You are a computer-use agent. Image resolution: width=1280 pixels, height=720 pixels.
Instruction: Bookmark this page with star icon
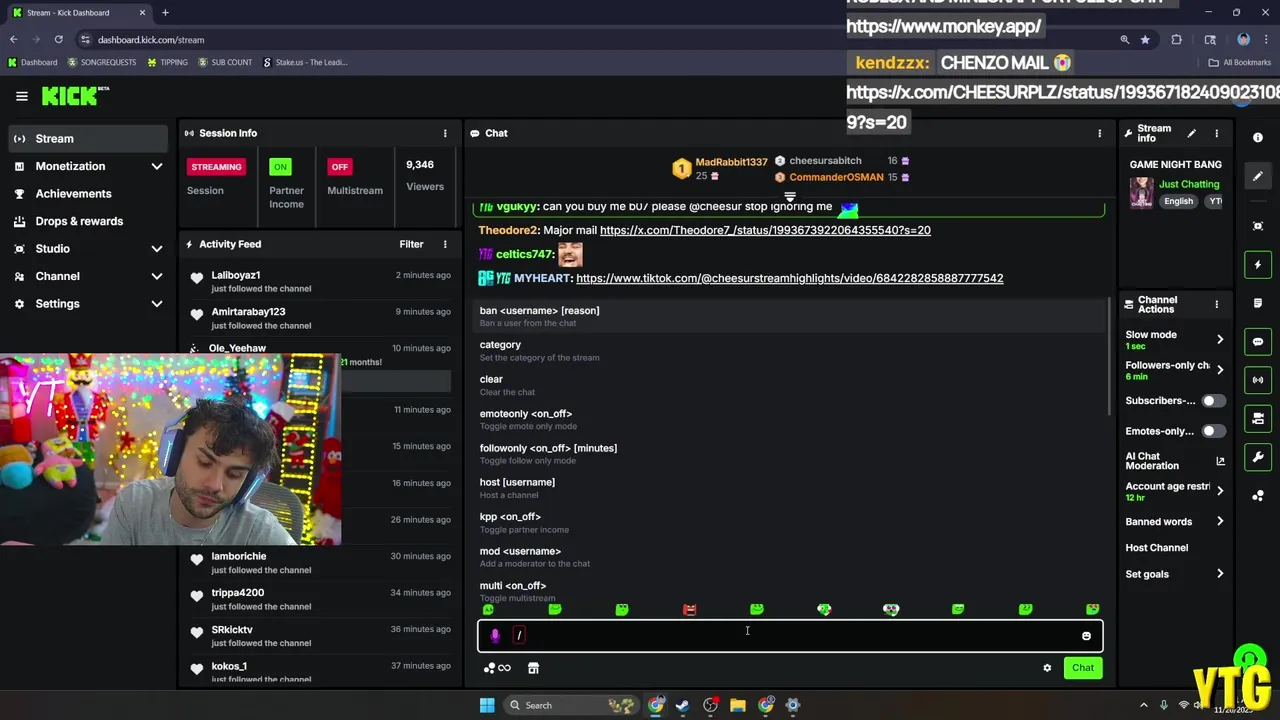point(1145,40)
